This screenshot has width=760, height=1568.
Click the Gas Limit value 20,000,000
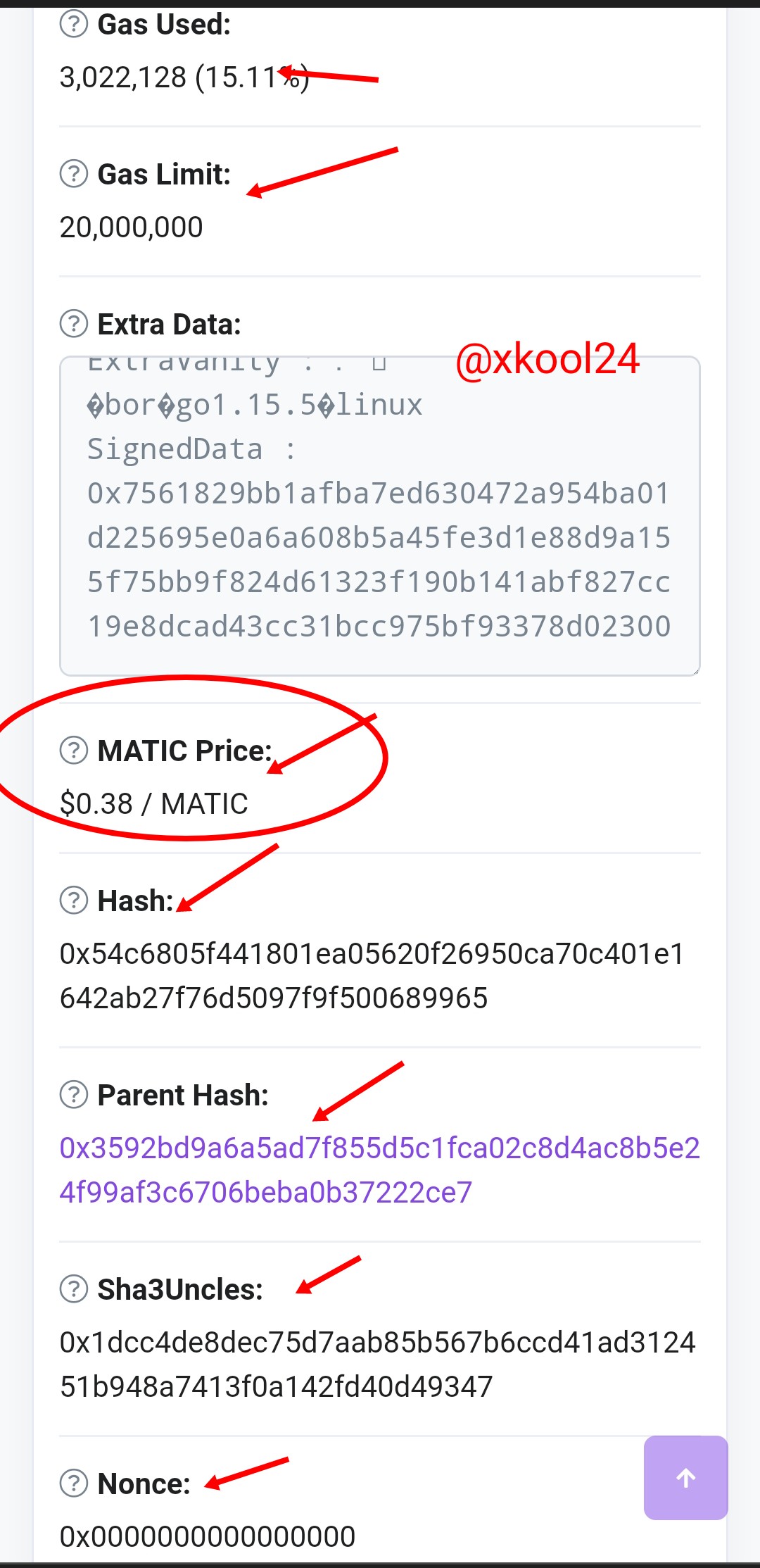(132, 227)
